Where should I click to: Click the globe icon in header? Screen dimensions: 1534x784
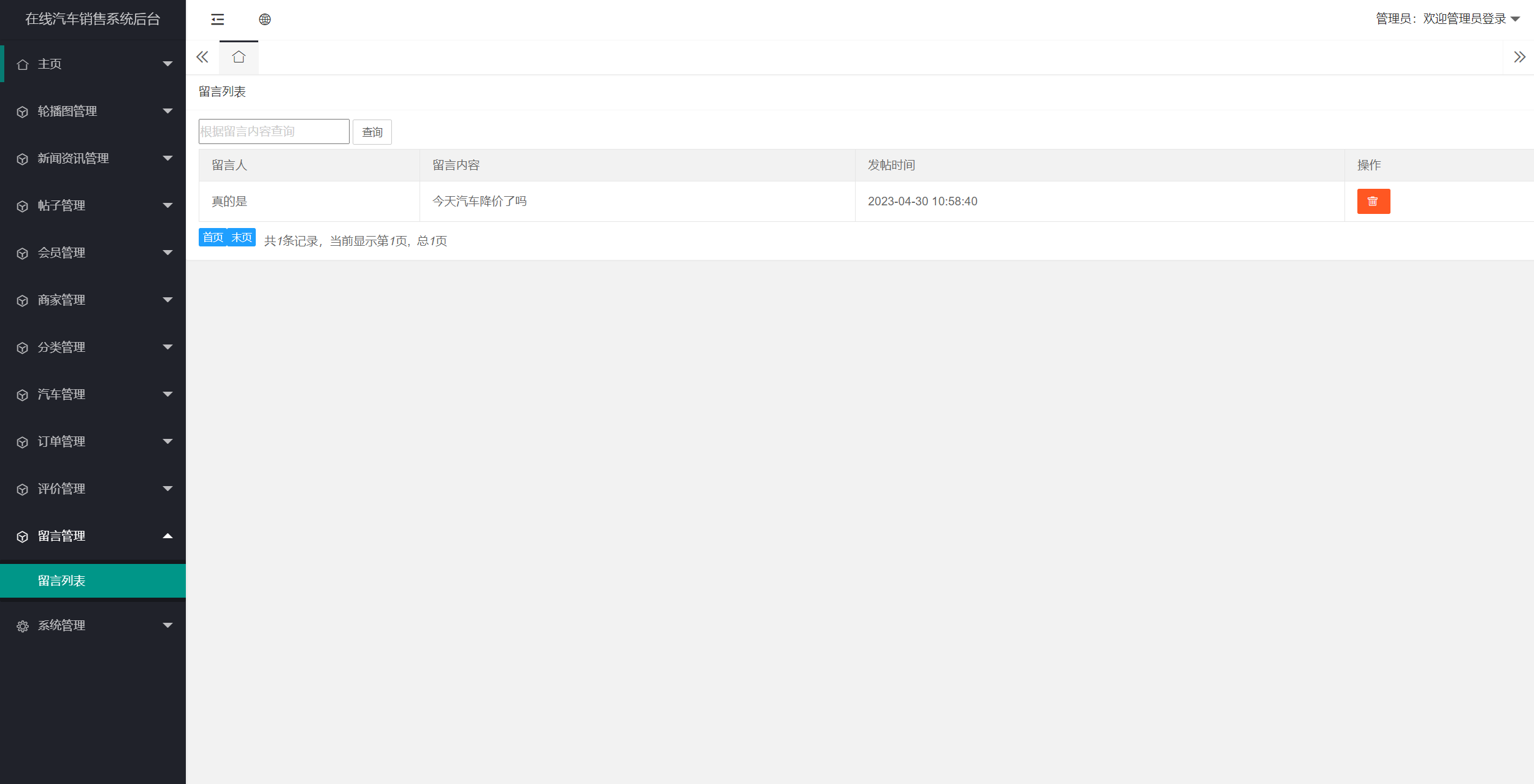[264, 20]
